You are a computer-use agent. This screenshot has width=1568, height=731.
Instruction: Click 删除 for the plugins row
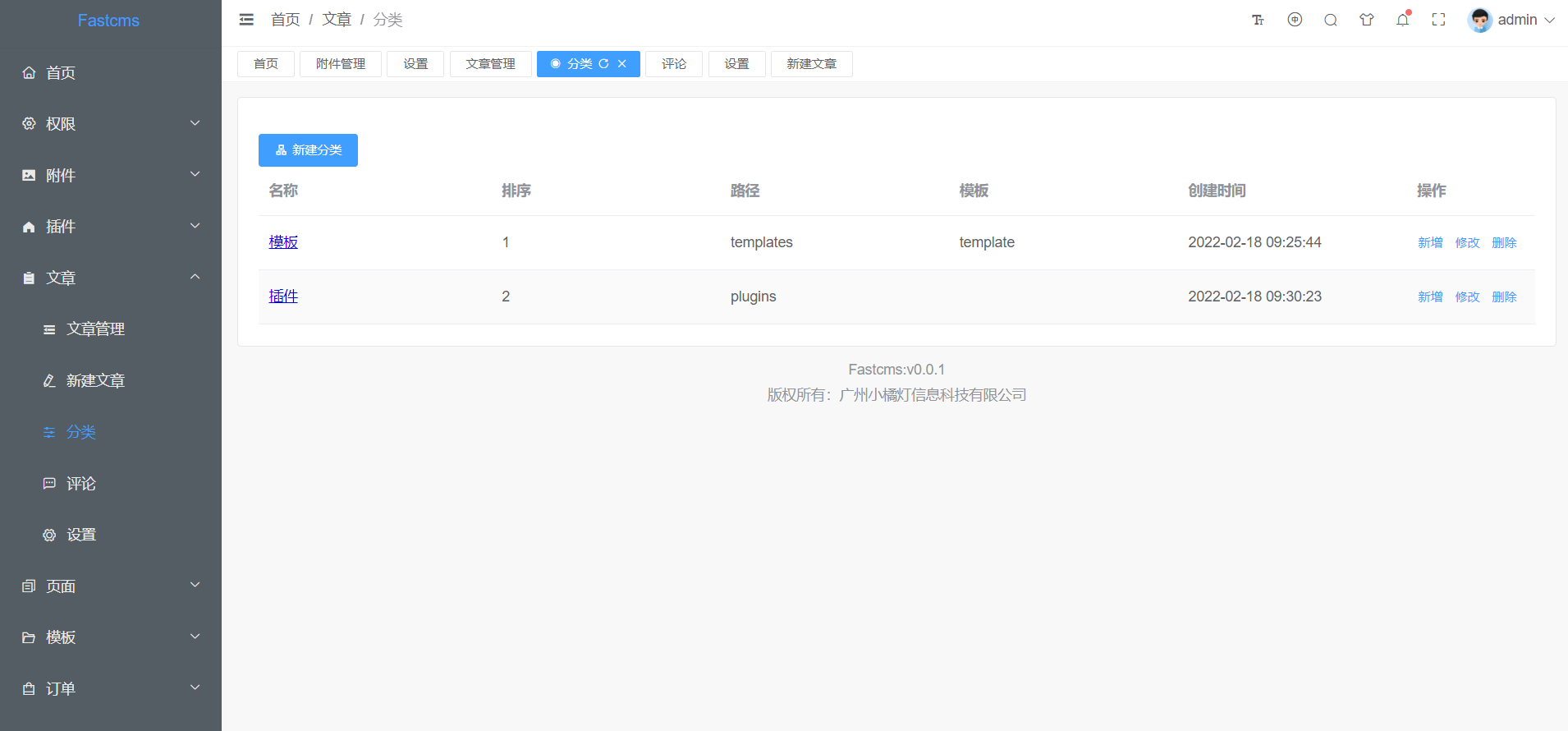coord(1504,297)
